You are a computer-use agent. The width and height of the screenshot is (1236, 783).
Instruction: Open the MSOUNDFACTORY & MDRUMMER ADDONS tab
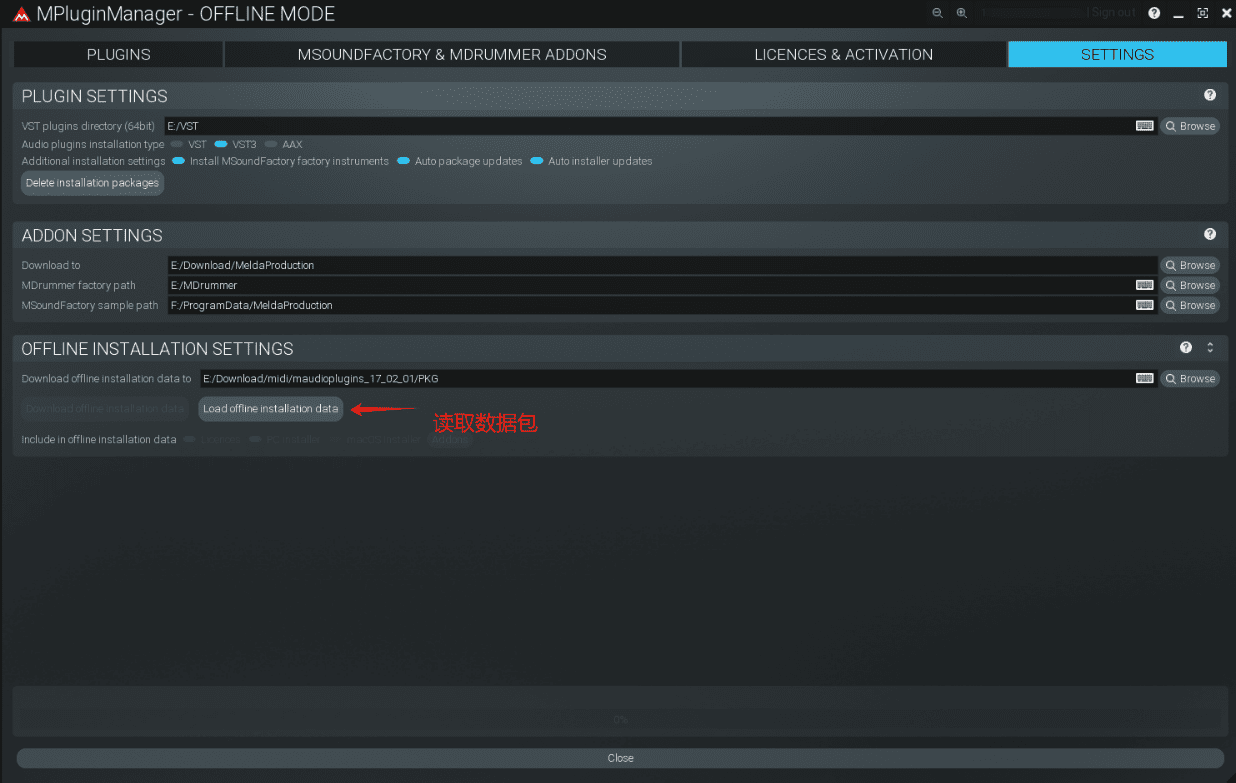pos(452,54)
